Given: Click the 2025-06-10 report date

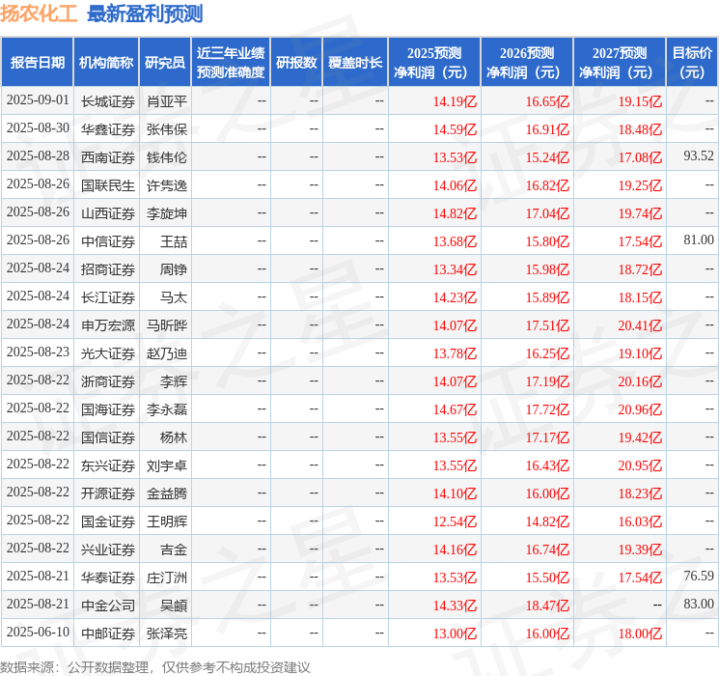Looking at the screenshot, I should pyautogui.click(x=38, y=632).
